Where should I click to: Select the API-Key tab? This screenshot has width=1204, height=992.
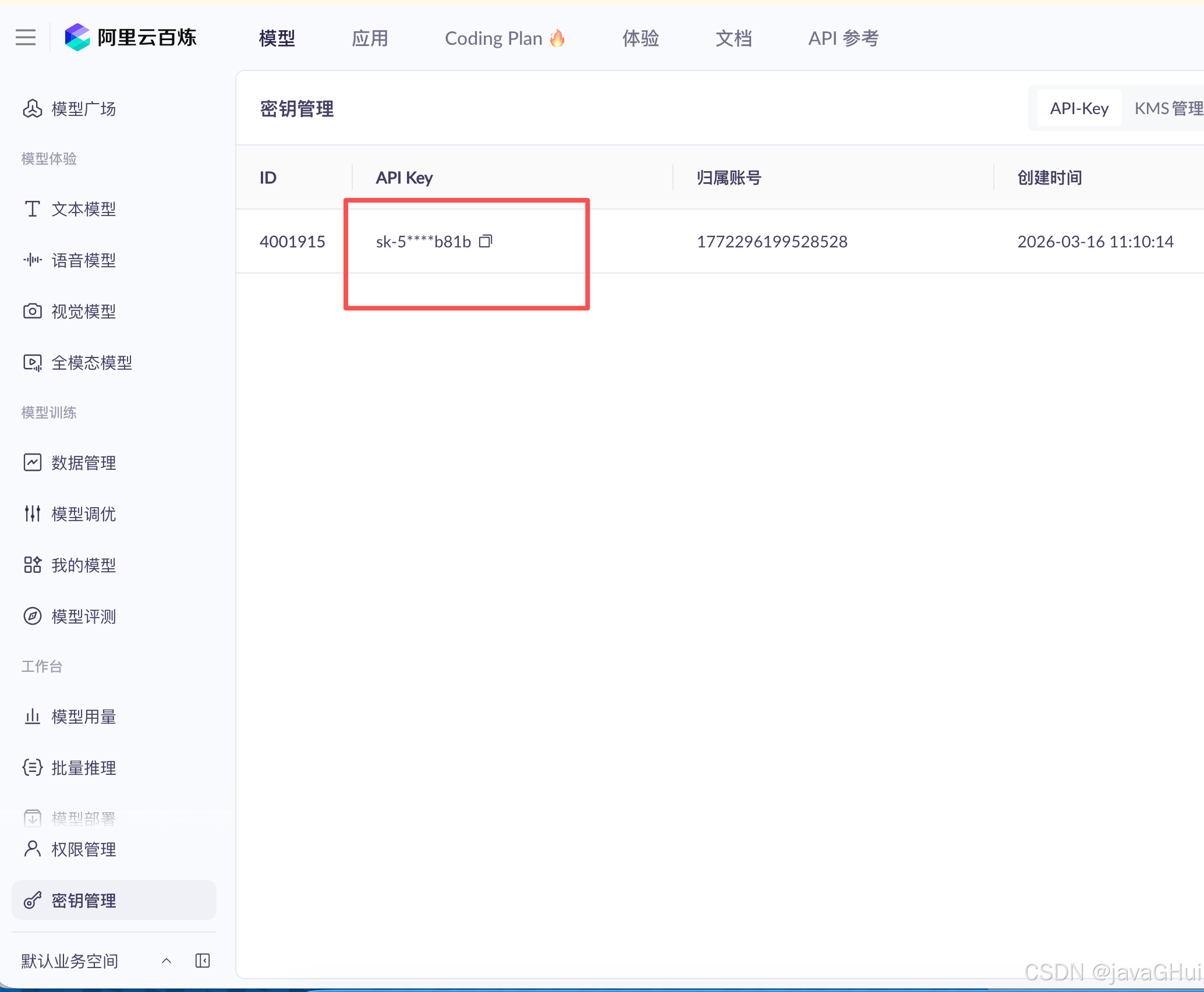click(x=1079, y=108)
